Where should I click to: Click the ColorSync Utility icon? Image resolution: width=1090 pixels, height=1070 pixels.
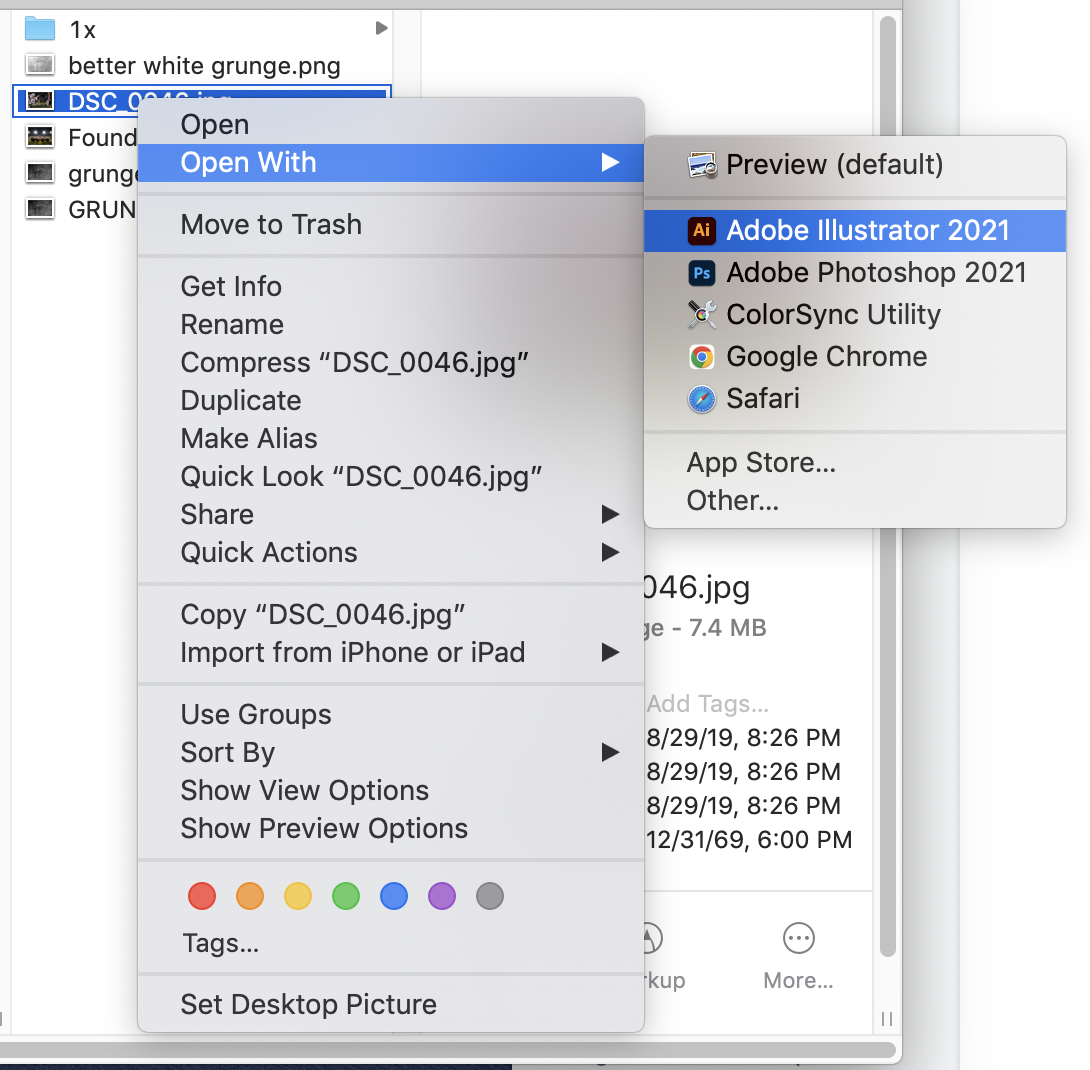tap(702, 315)
